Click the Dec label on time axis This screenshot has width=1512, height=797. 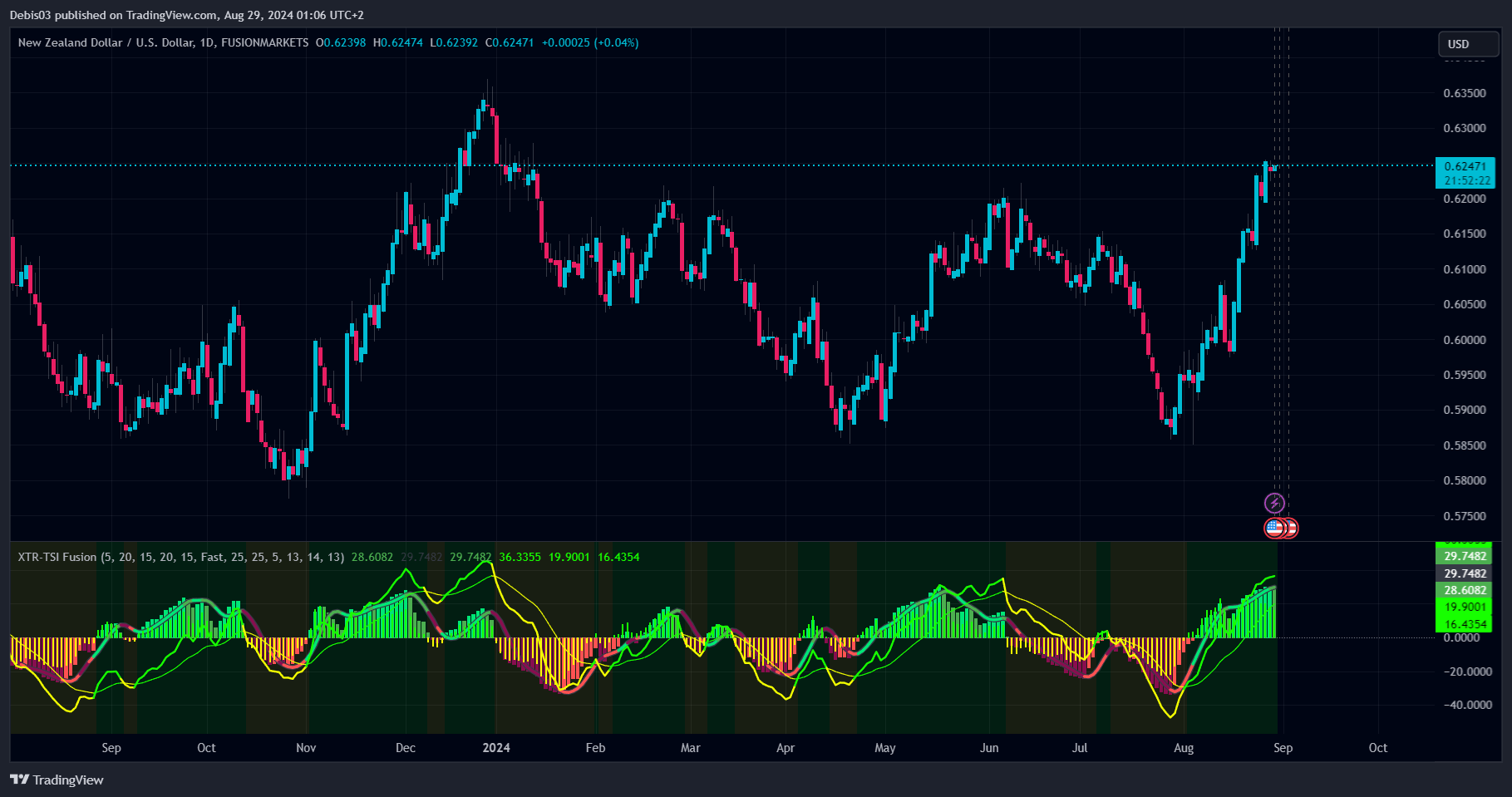tap(406, 748)
